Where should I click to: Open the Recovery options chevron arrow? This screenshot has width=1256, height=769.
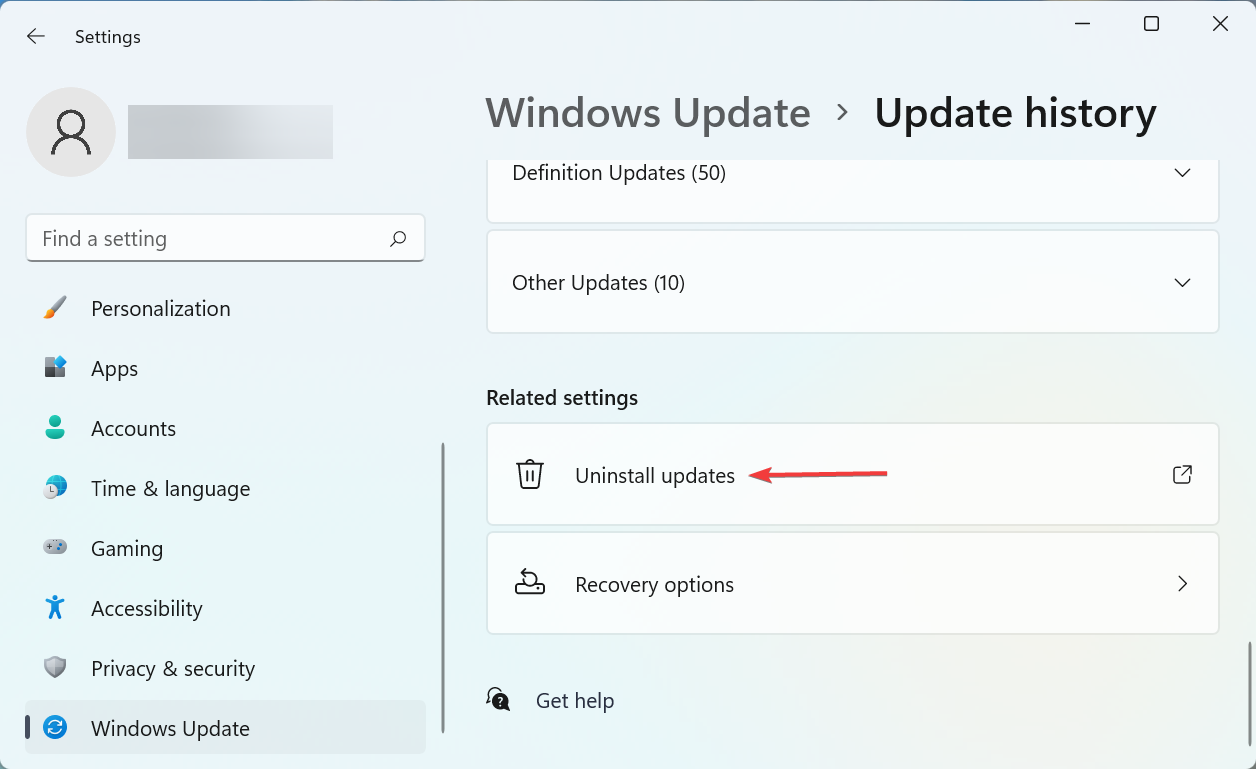(1182, 584)
